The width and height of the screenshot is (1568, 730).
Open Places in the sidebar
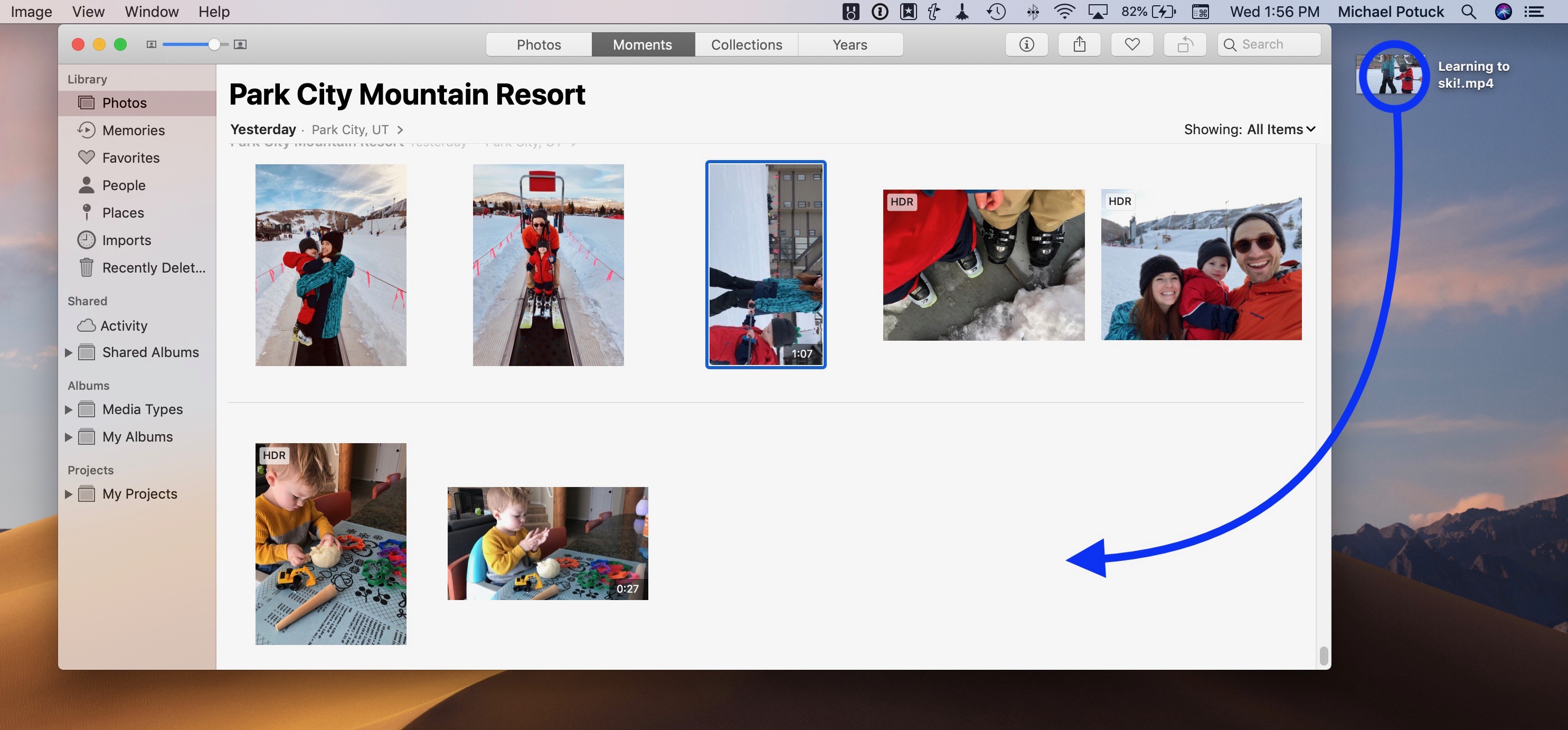click(x=138, y=212)
